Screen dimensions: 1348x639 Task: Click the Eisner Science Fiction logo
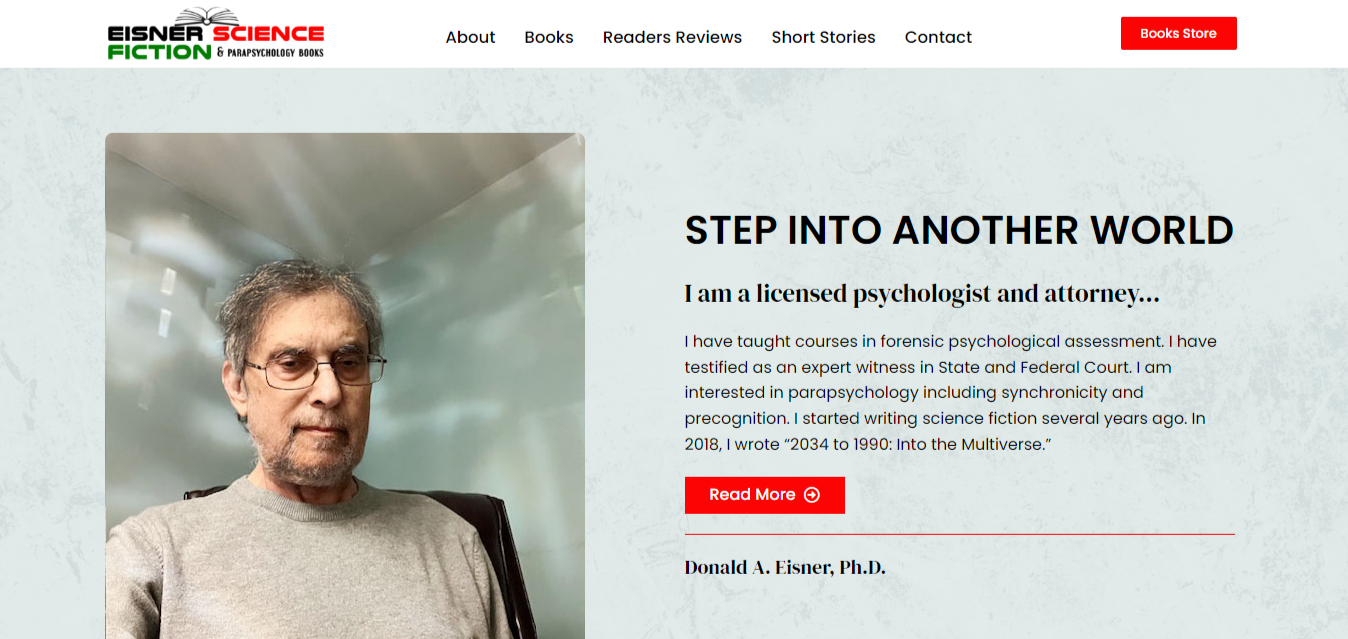coord(216,34)
